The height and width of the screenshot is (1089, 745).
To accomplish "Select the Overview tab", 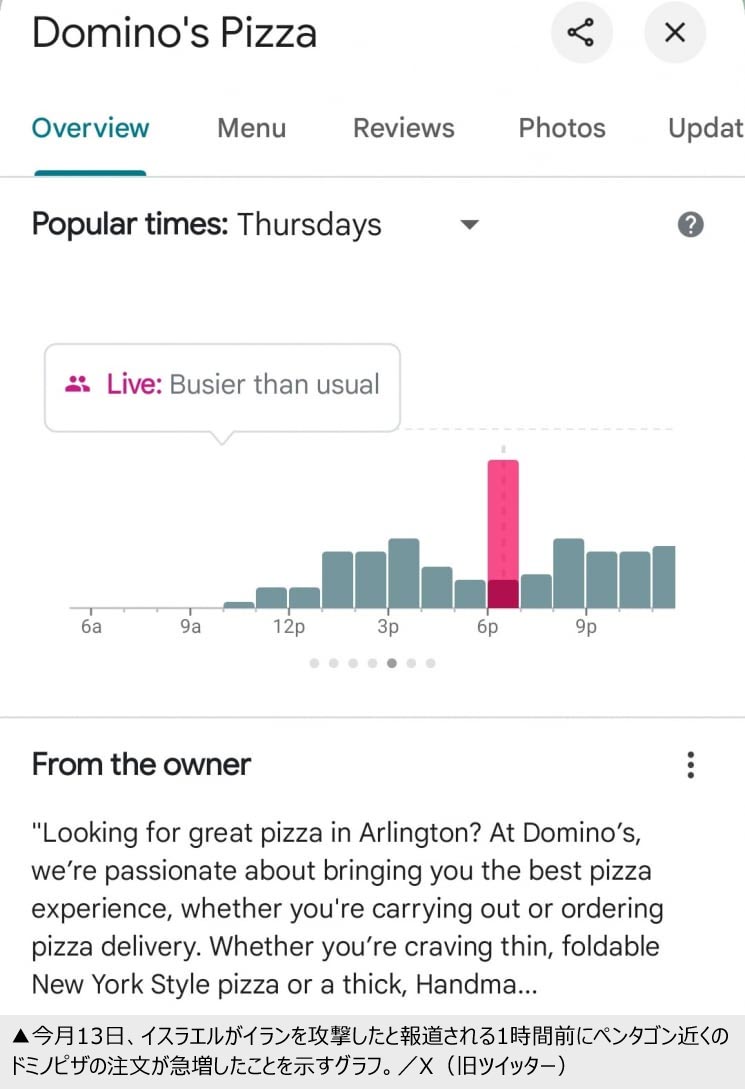I will coord(90,128).
